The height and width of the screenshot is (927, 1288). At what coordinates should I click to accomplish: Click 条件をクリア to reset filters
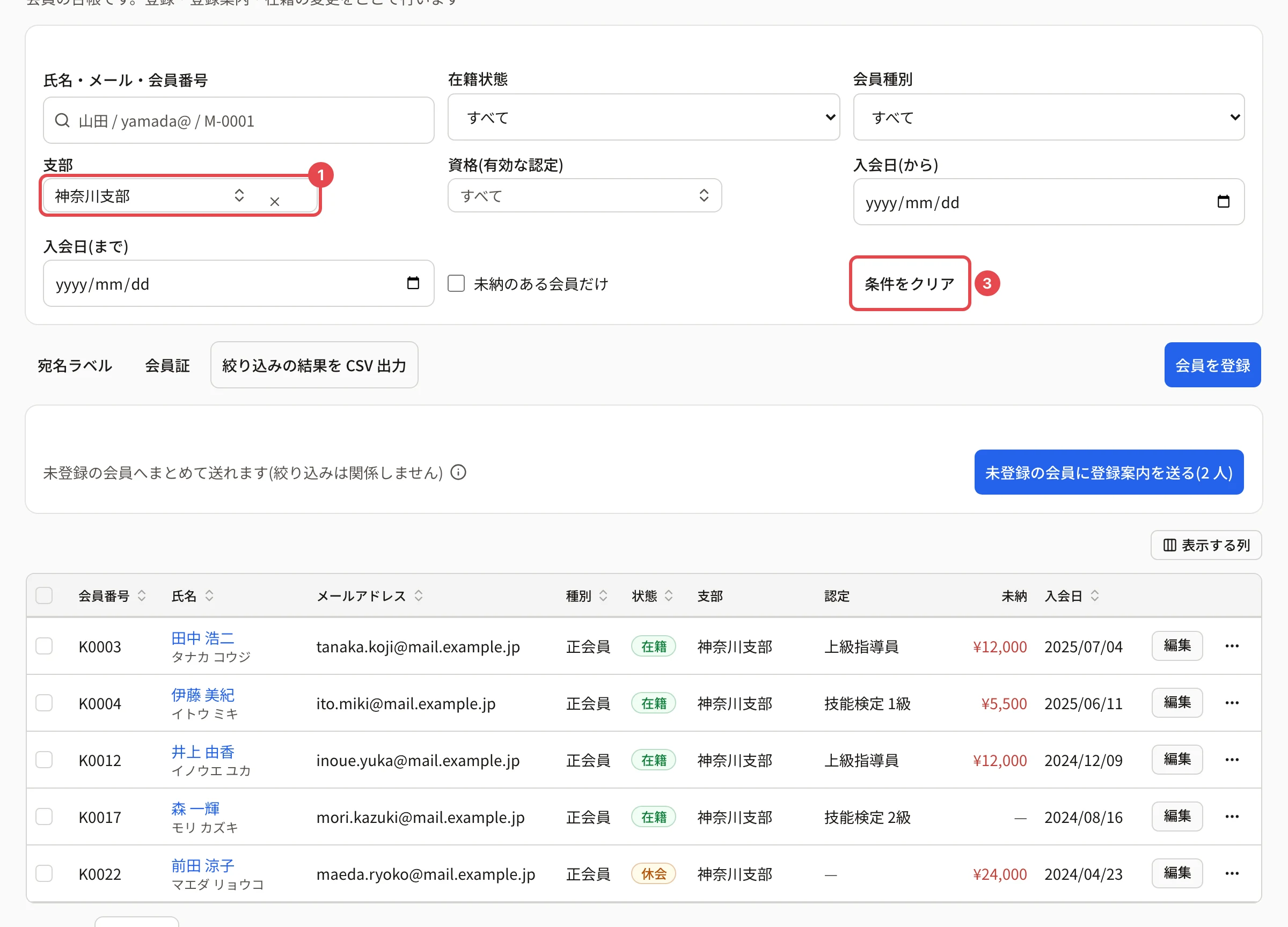click(x=909, y=283)
